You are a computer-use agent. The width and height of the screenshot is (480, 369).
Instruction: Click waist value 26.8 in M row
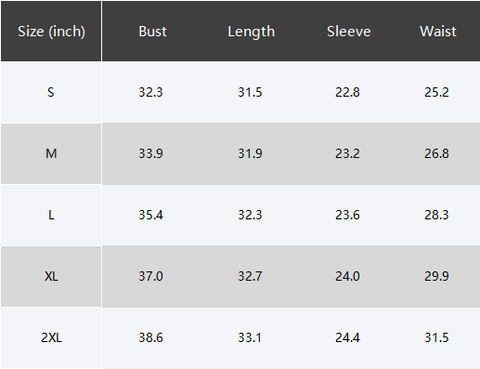(x=437, y=154)
